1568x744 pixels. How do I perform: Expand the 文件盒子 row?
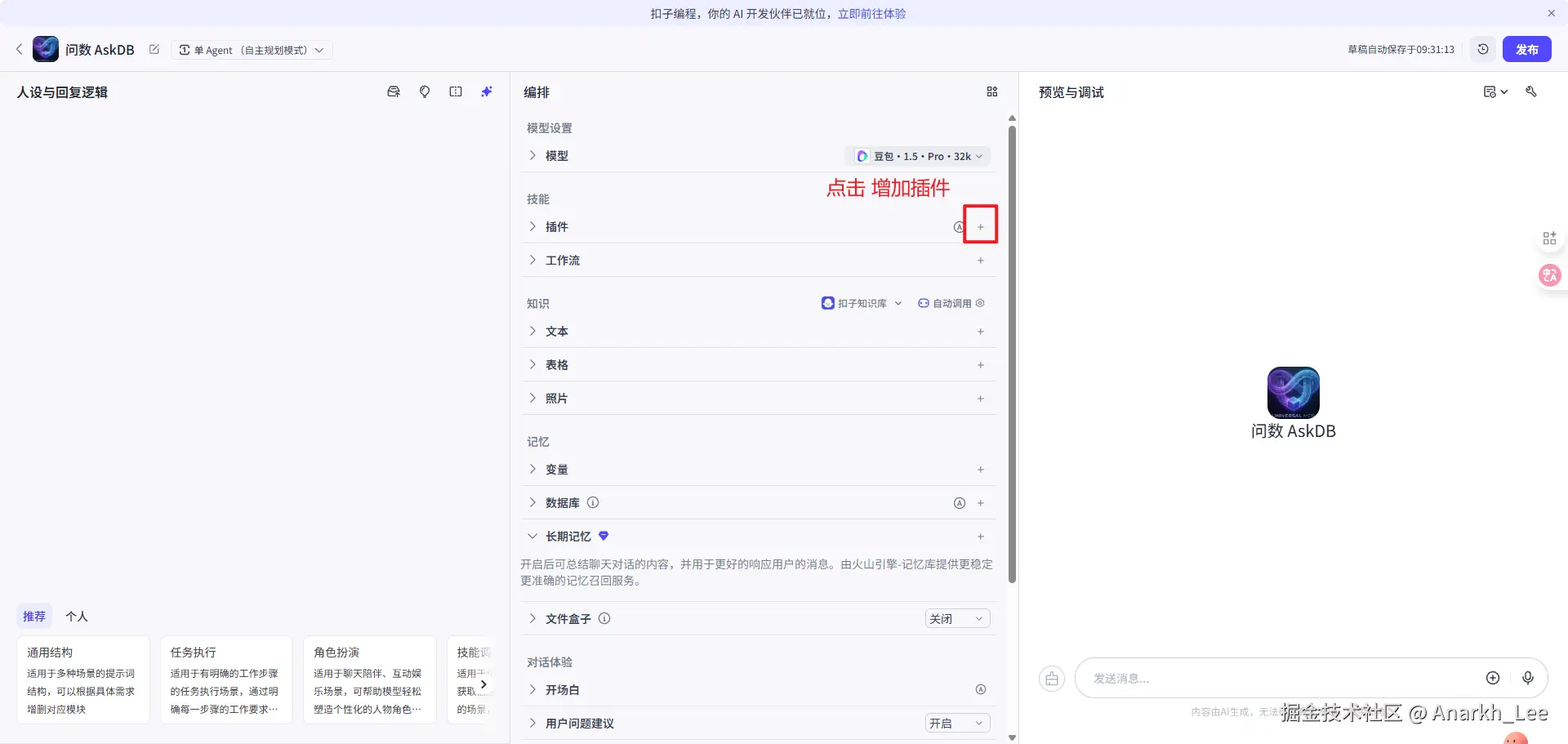[532, 618]
